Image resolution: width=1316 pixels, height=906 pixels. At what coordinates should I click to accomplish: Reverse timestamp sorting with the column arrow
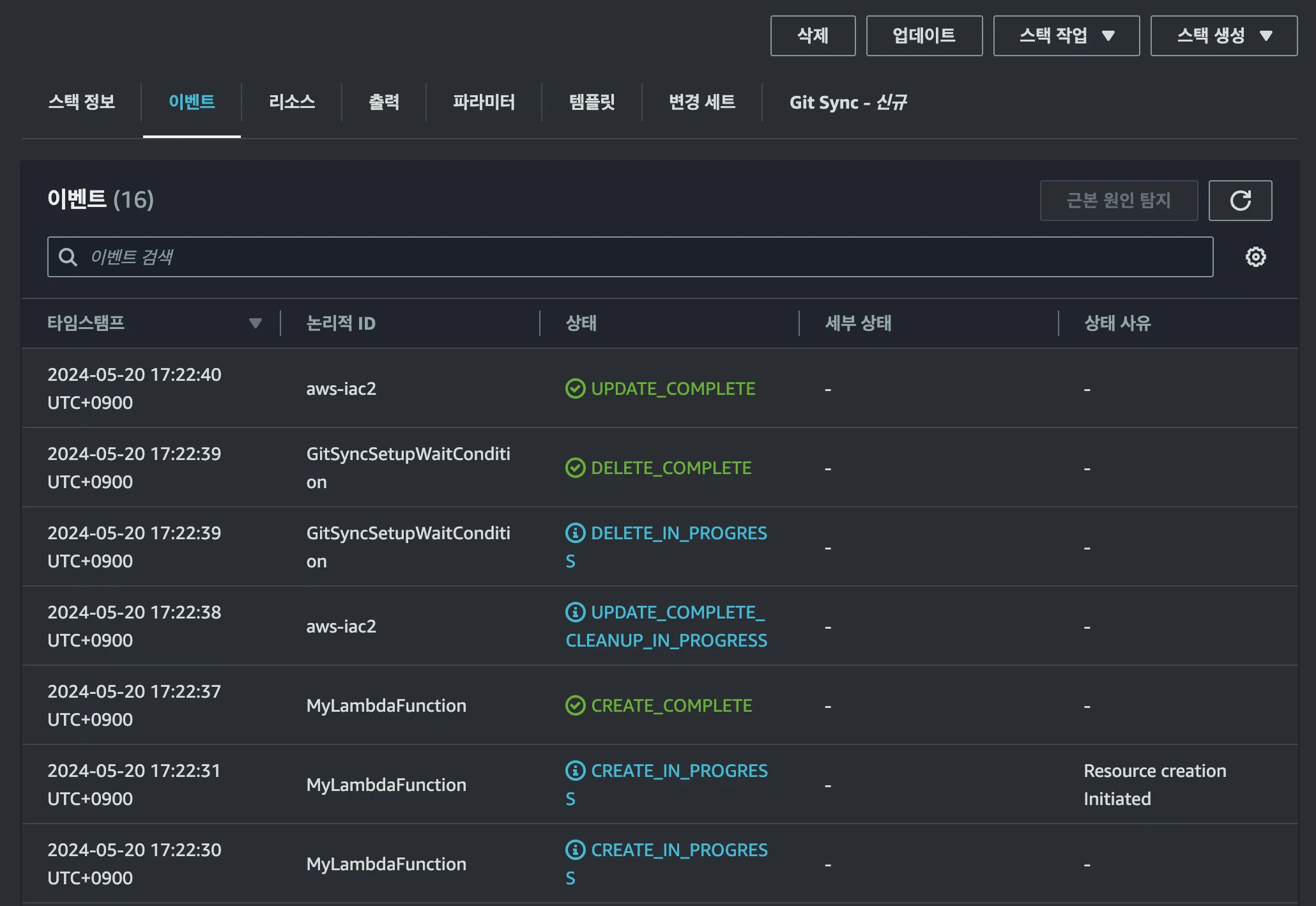click(x=255, y=324)
